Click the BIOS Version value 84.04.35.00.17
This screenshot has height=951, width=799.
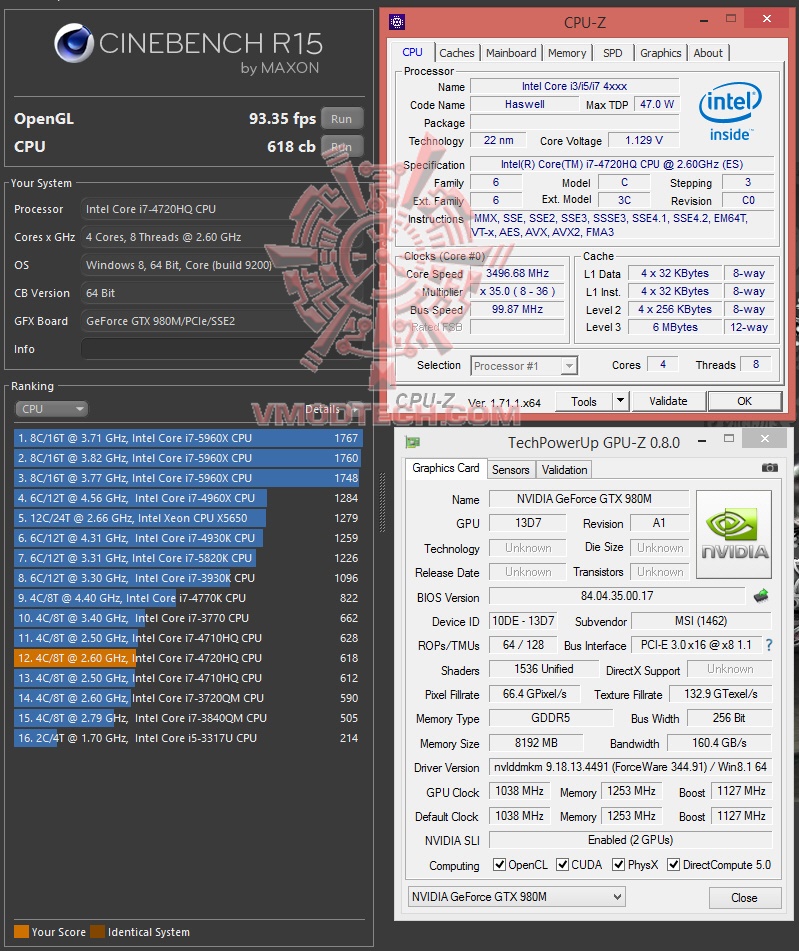617,596
